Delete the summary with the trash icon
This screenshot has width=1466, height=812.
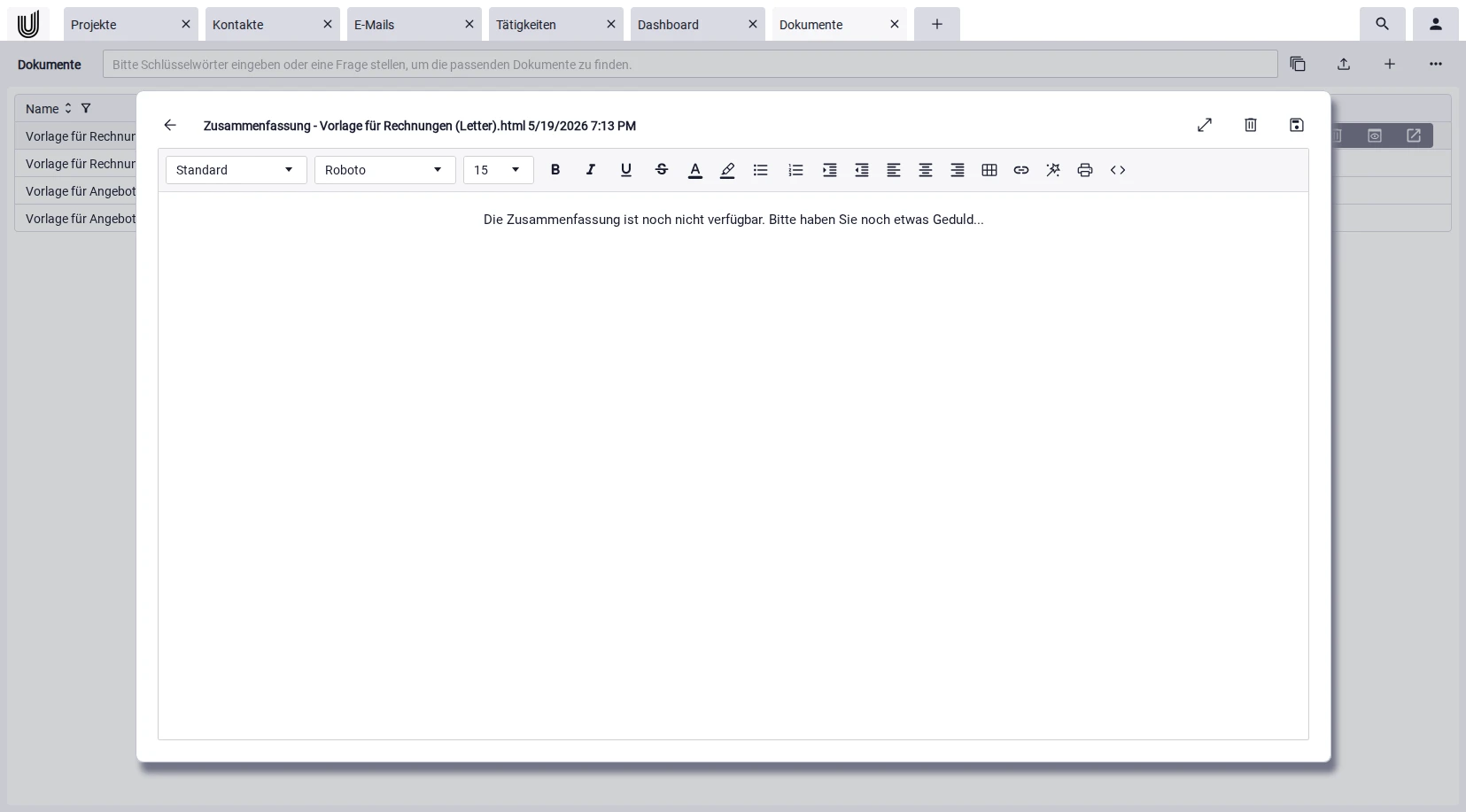pos(1251,126)
